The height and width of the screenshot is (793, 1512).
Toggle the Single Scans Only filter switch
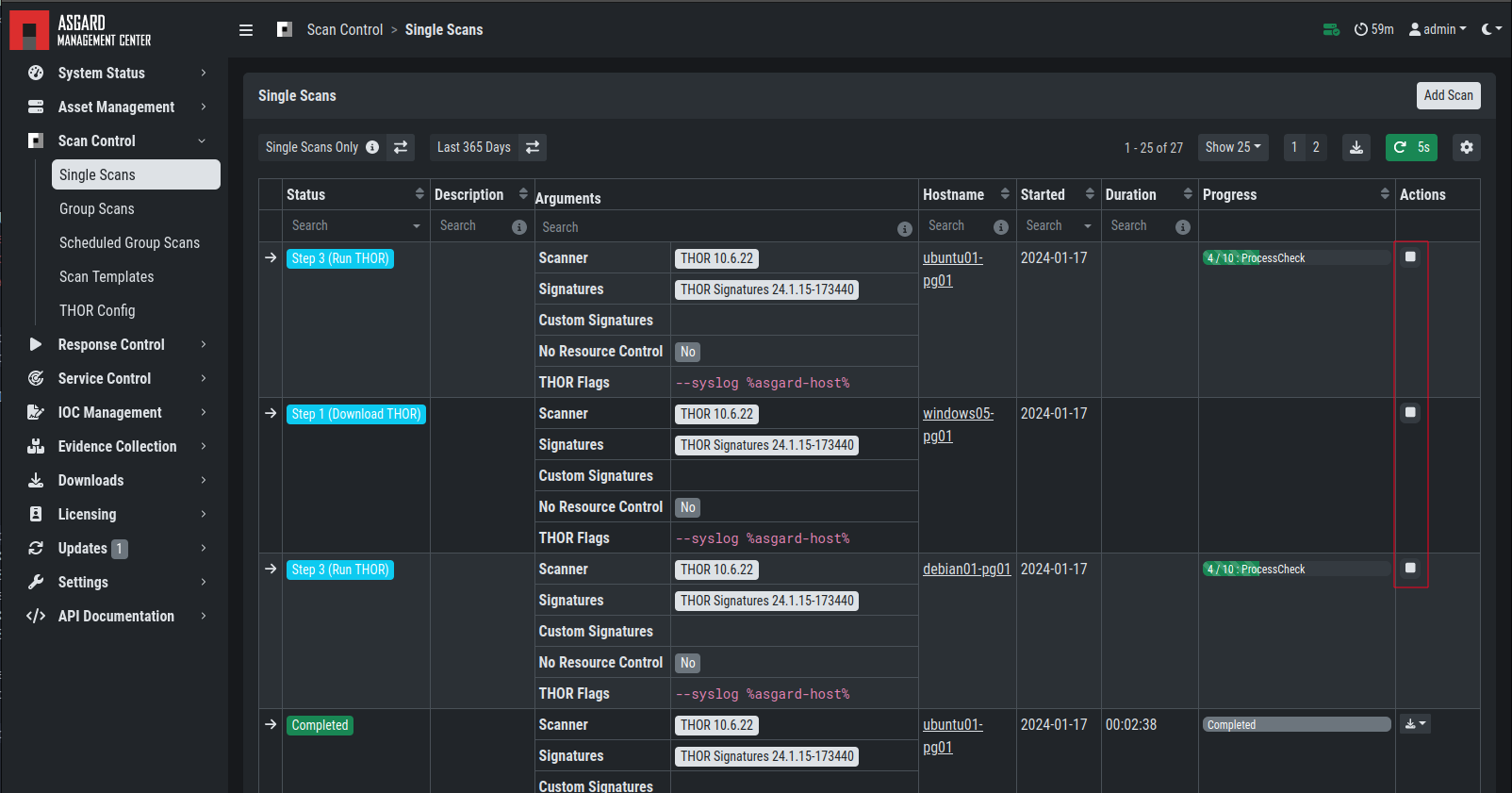click(401, 147)
